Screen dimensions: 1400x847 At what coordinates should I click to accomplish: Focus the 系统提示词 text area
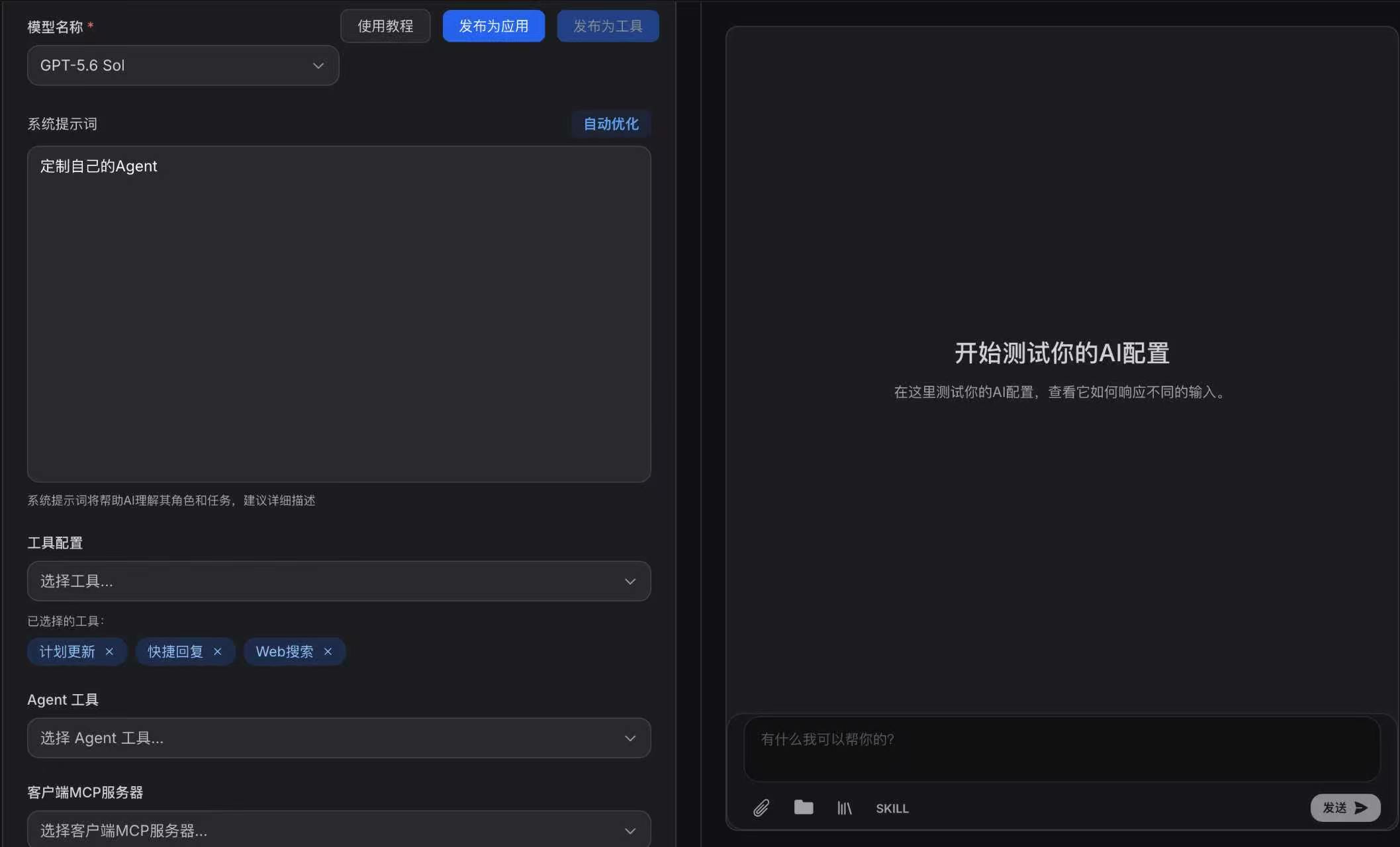click(339, 314)
